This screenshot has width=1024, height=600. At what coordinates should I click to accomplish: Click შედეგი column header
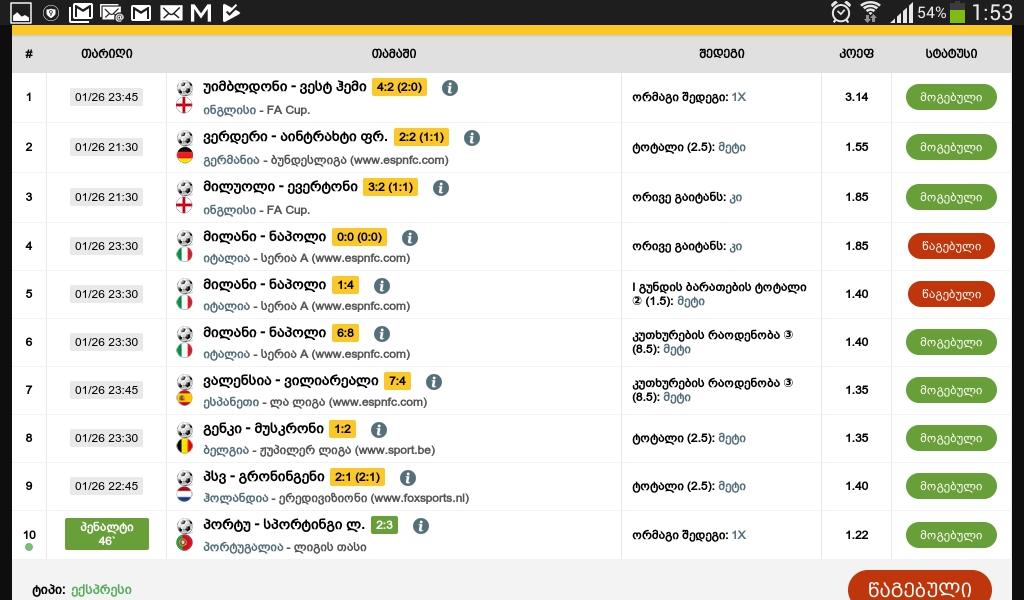[721, 54]
